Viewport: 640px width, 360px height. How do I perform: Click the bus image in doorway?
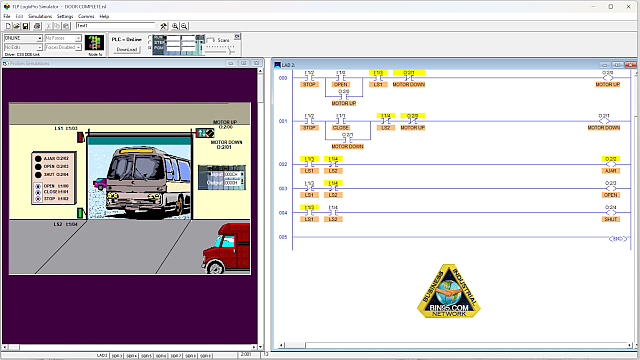pyautogui.click(x=148, y=181)
